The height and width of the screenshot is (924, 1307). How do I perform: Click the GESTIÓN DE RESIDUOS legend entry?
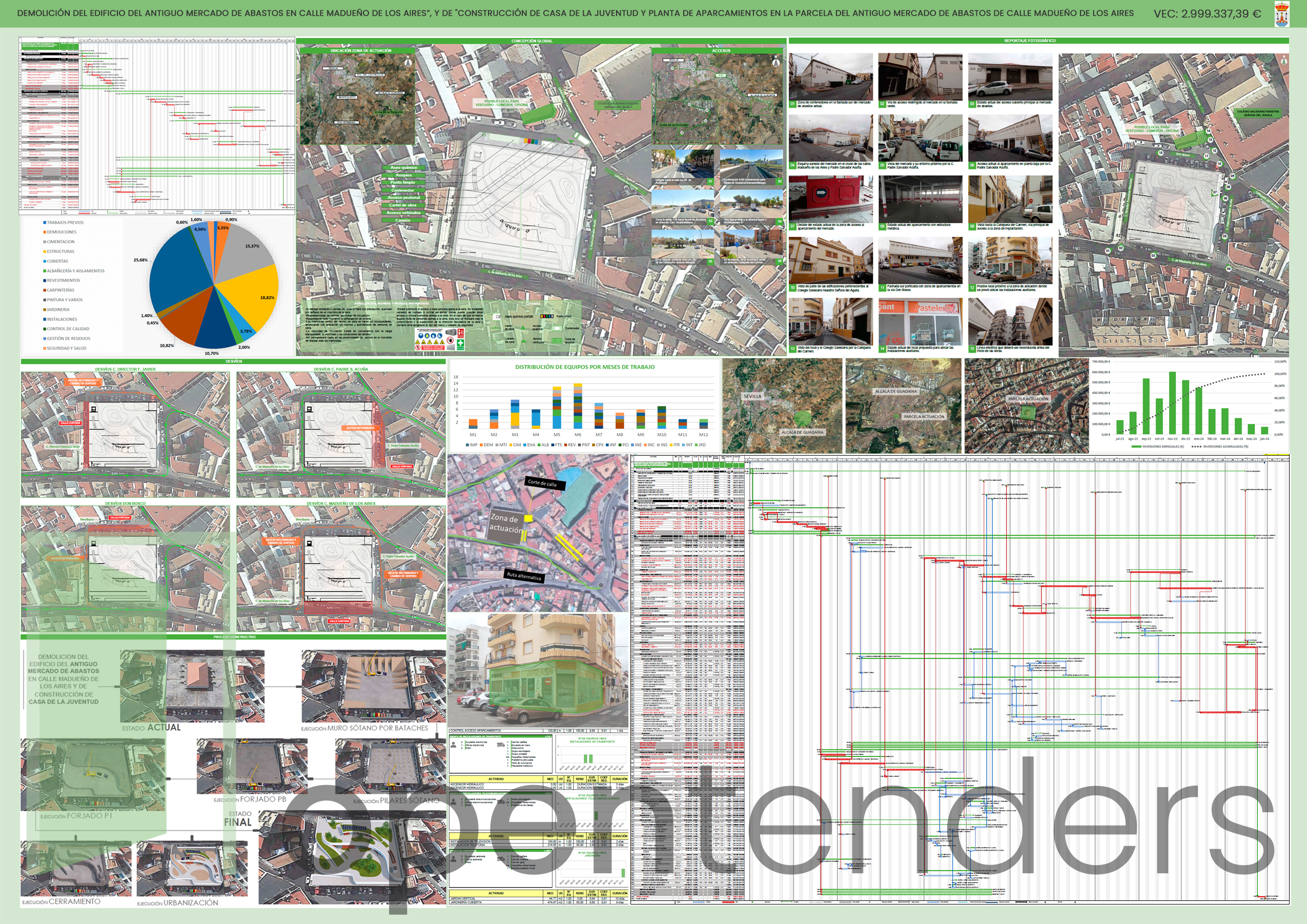(68, 338)
